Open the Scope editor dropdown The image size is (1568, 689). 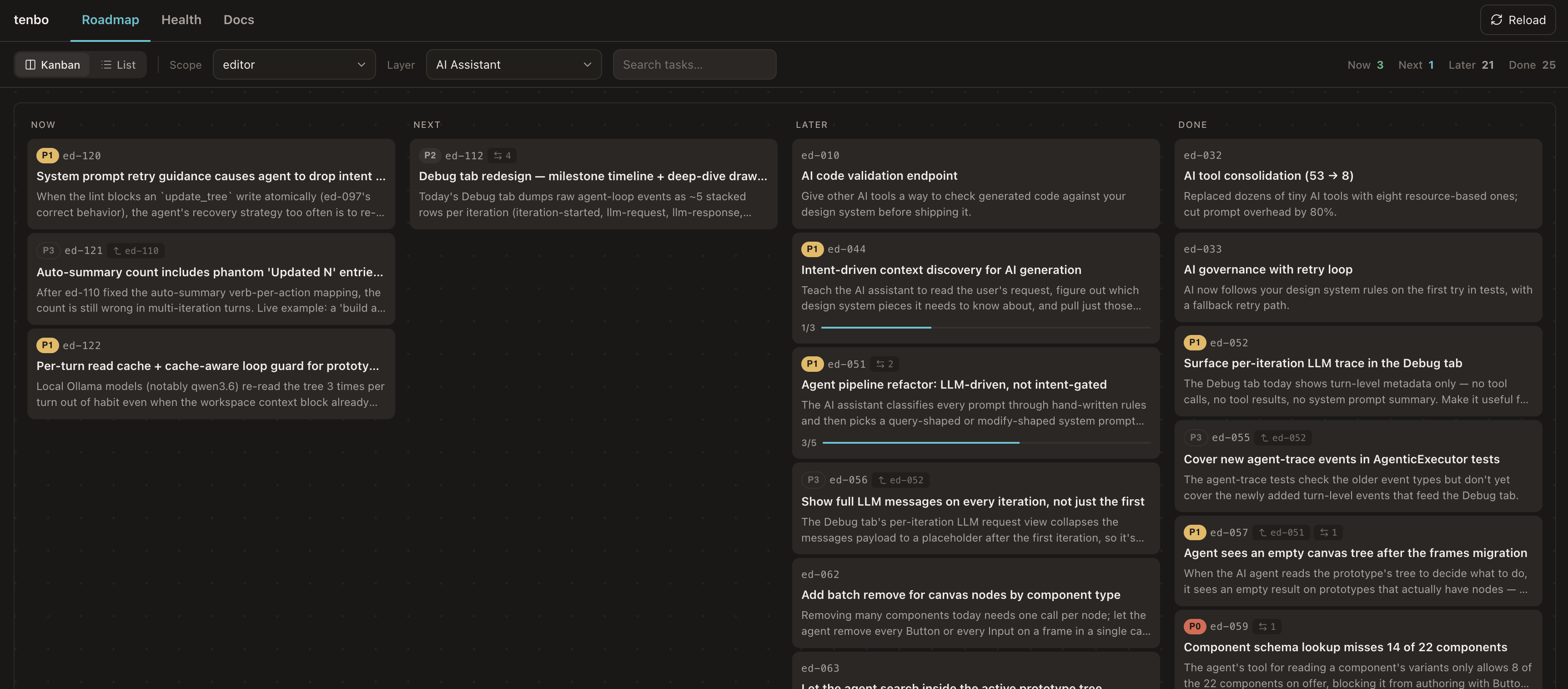click(294, 65)
